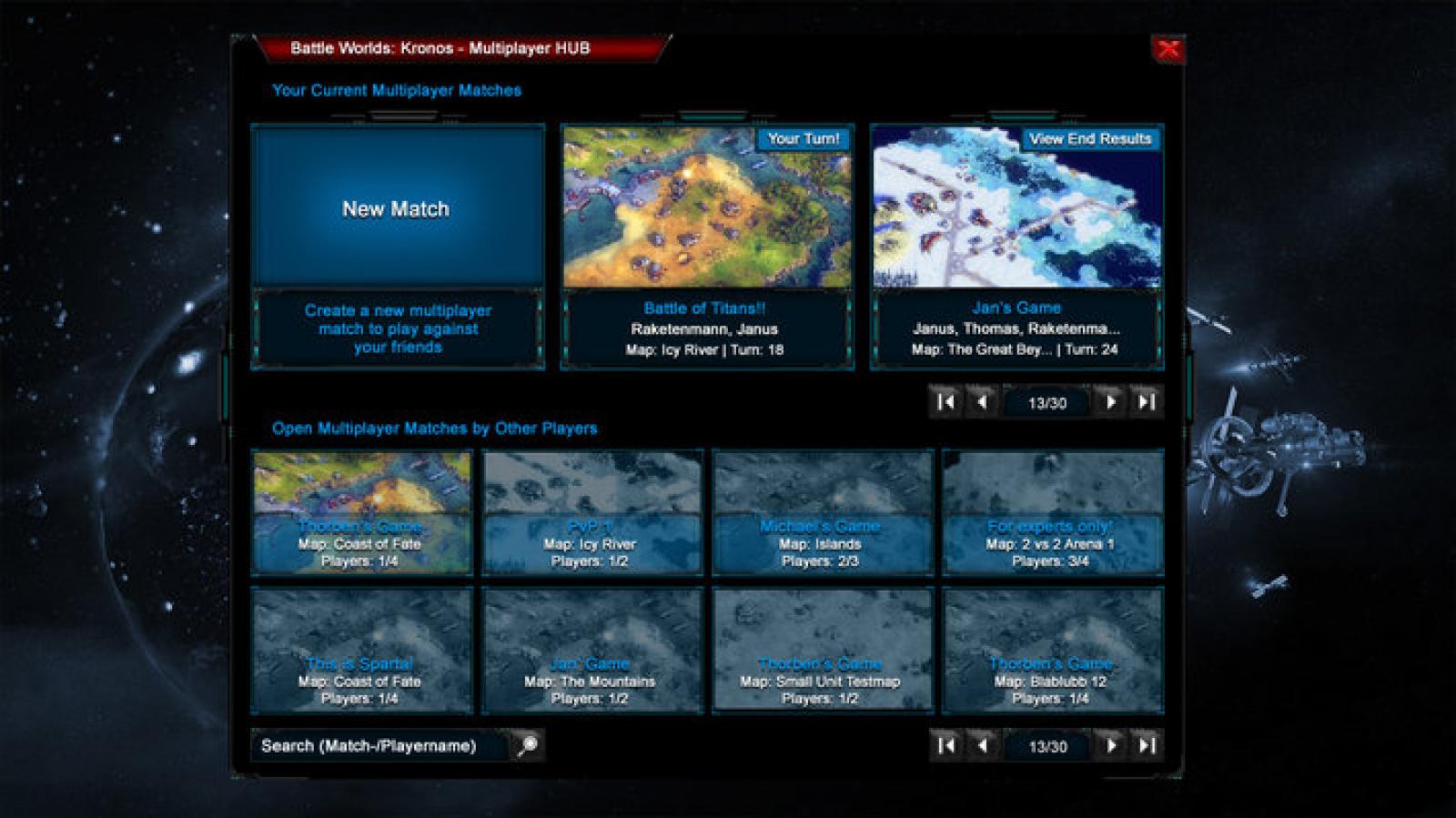Image resolution: width=1456 pixels, height=818 pixels.
Task: Click the open matches 13/30 page indicator
Action: coord(1046,746)
